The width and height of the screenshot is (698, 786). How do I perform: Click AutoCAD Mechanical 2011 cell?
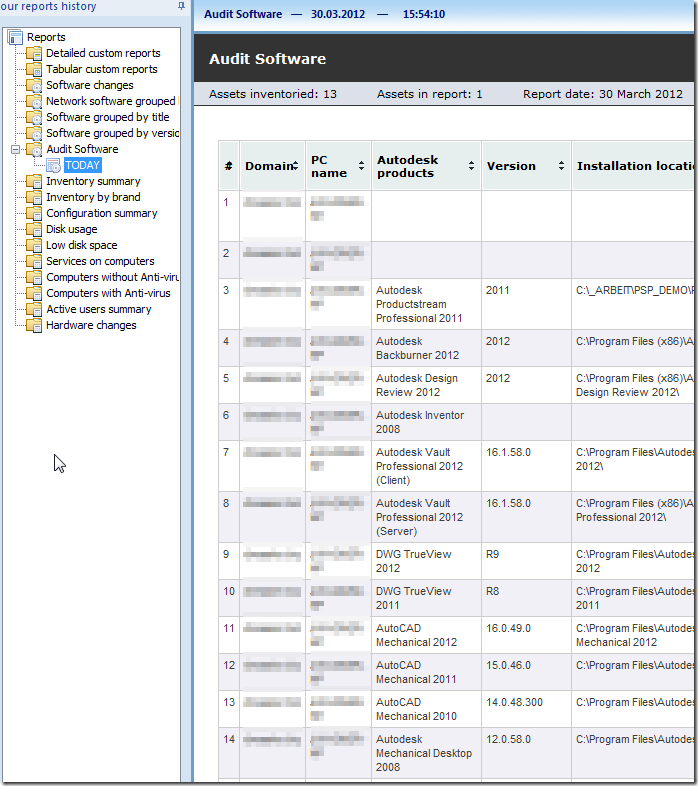(x=426, y=672)
